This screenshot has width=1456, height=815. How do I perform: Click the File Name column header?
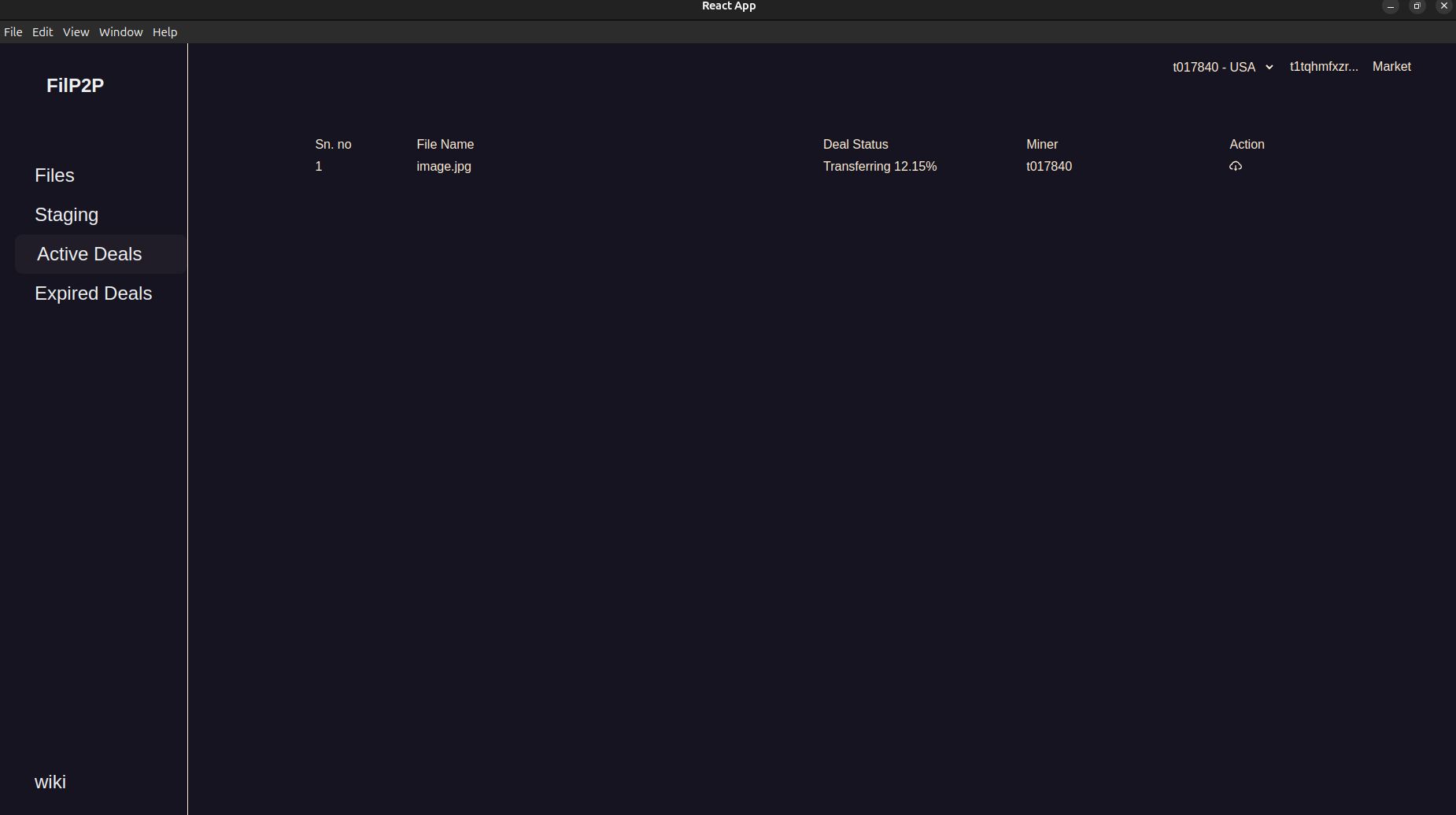445,145
